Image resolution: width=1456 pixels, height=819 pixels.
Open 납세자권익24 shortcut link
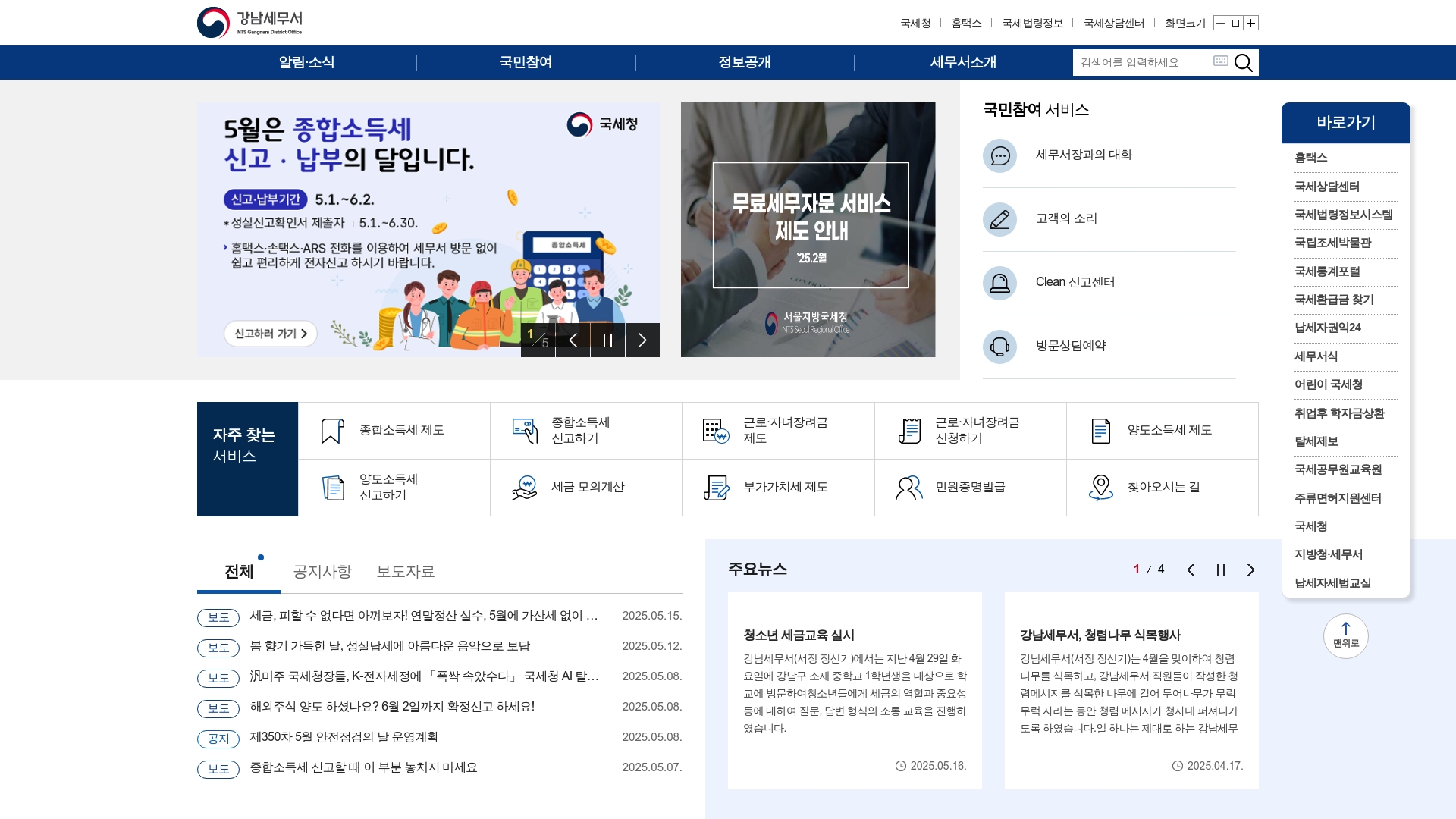coord(1328,328)
